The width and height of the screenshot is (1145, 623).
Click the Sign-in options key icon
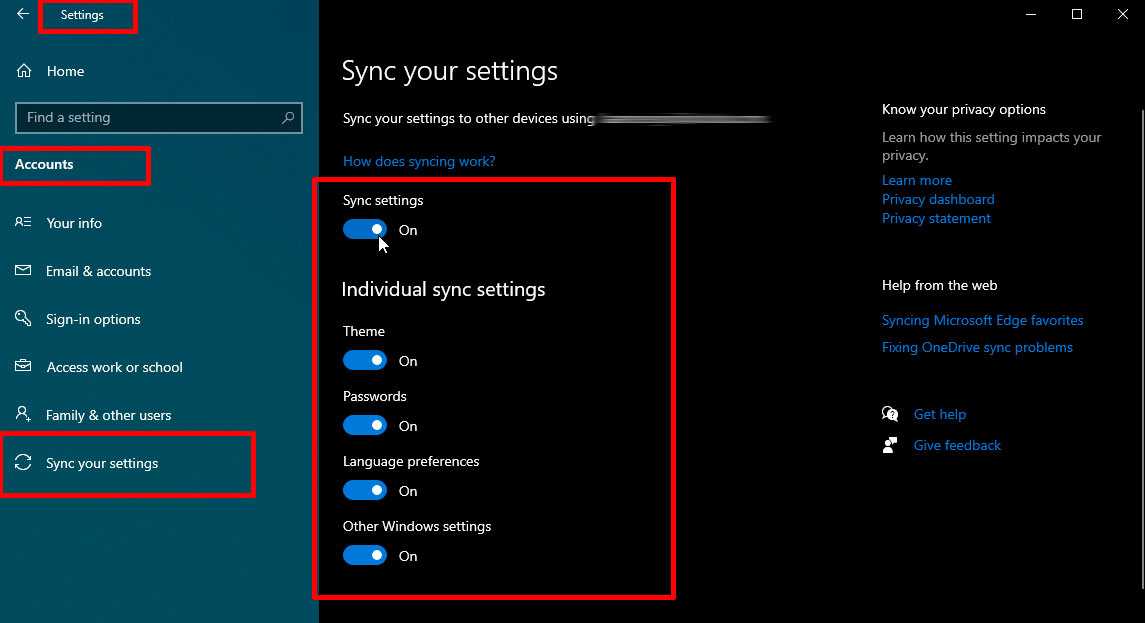pyautogui.click(x=24, y=319)
